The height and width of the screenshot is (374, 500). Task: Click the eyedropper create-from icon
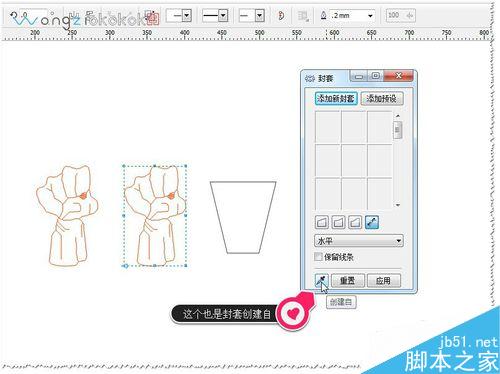point(322,280)
